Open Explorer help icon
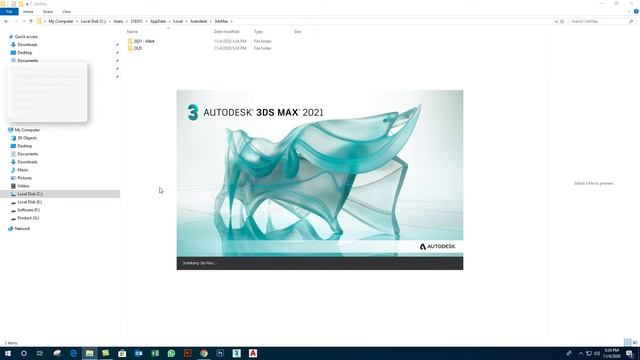 click(x=636, y=11)
